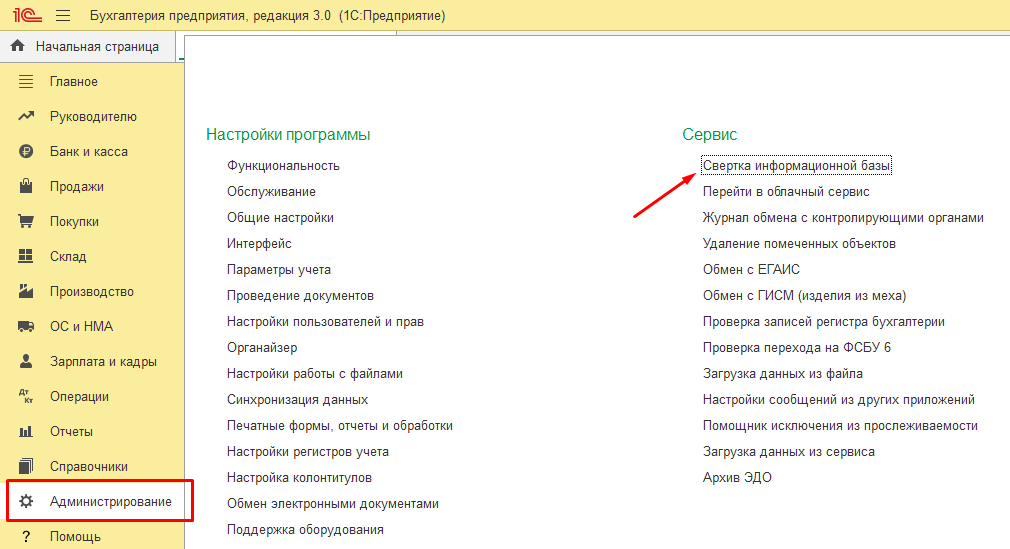This screenshot has height=549, width=1010.
Task: Open the Покупки section
Action: click(74, 222)
